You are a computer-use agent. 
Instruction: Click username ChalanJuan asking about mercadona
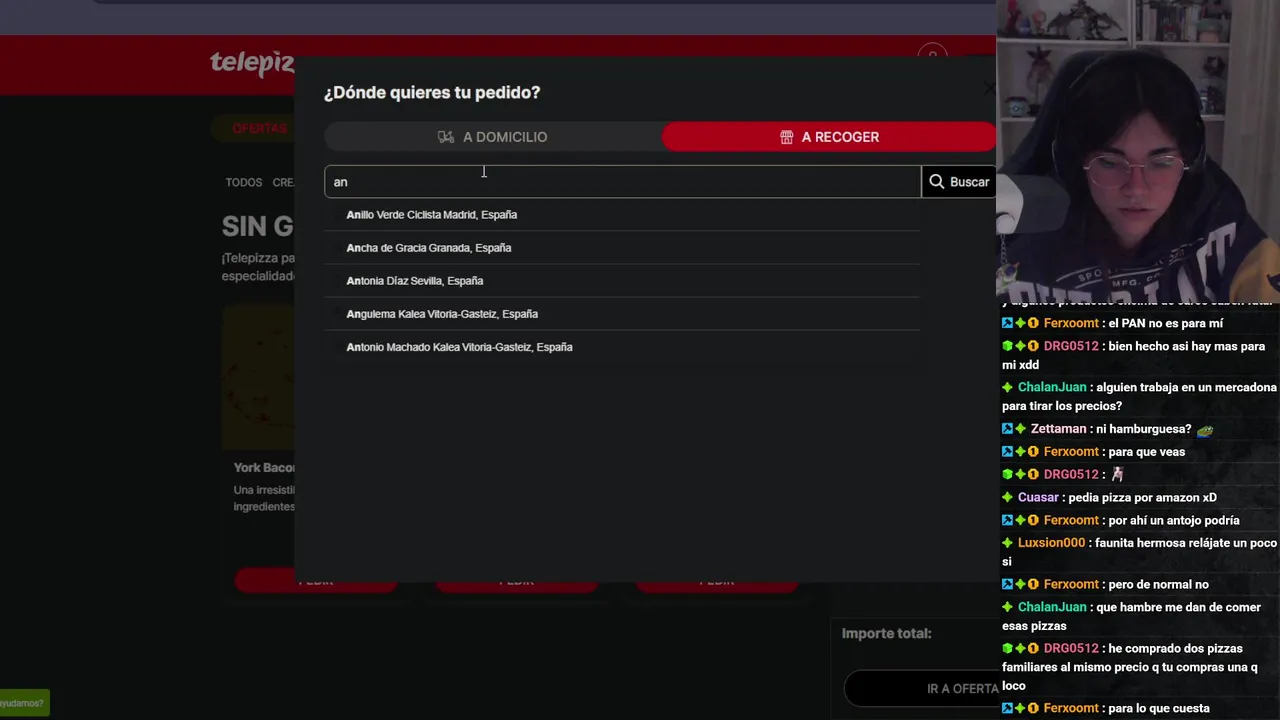point(1052,387)
